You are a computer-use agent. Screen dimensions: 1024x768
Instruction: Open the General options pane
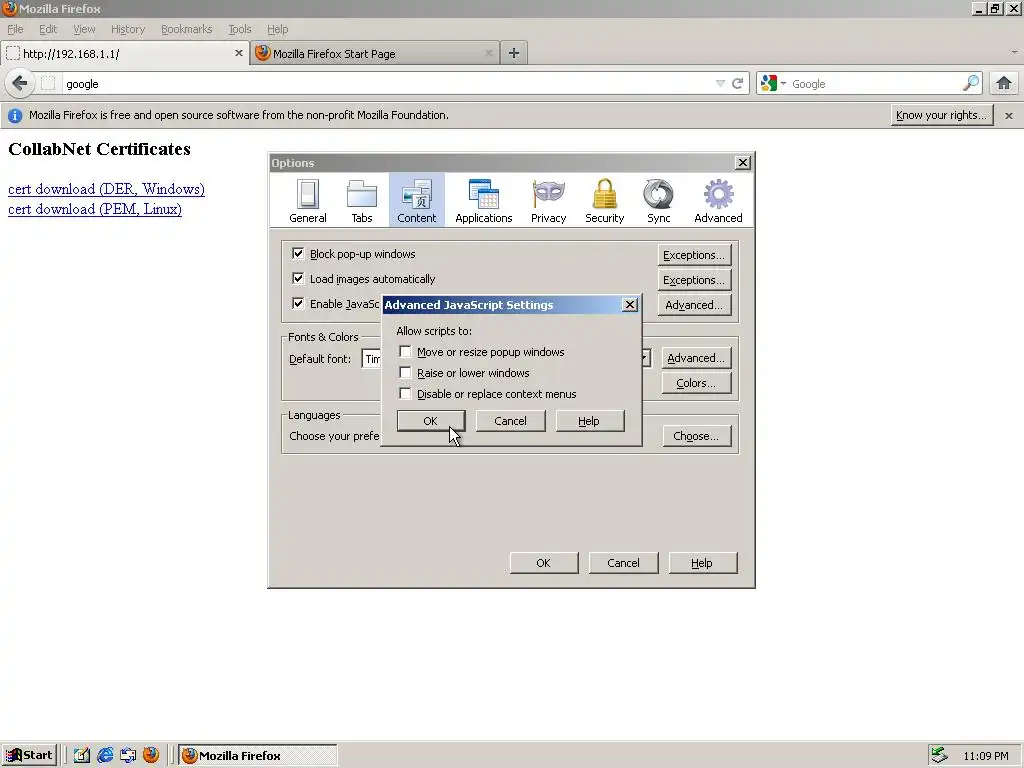coord(308,200)
